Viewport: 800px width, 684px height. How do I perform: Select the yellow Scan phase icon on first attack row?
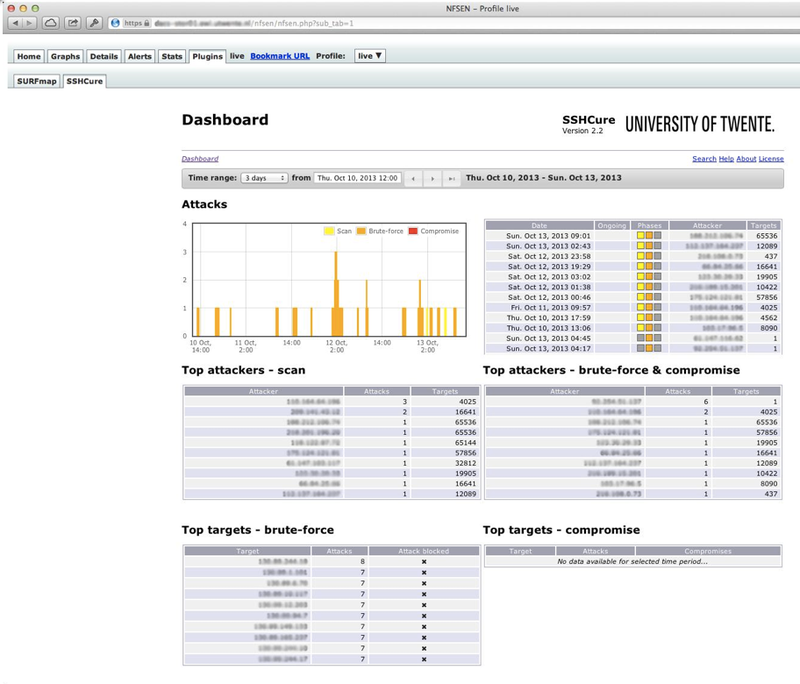point(640,235)
